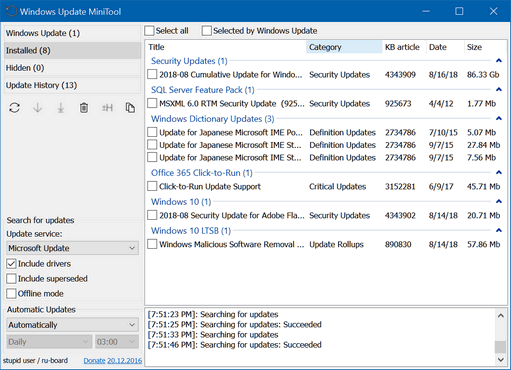Click the install updates arrow icon
The image size is (511, 370).
[61, 108]
